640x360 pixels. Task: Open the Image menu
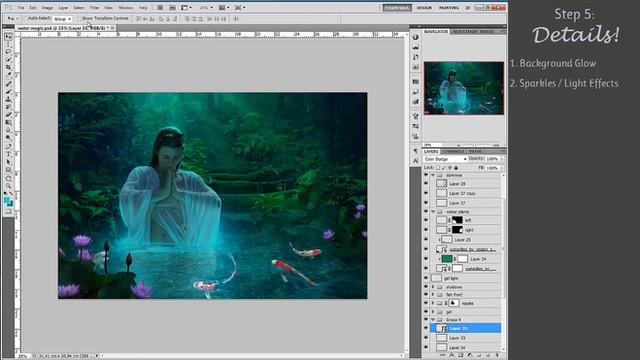click(47, 8)
